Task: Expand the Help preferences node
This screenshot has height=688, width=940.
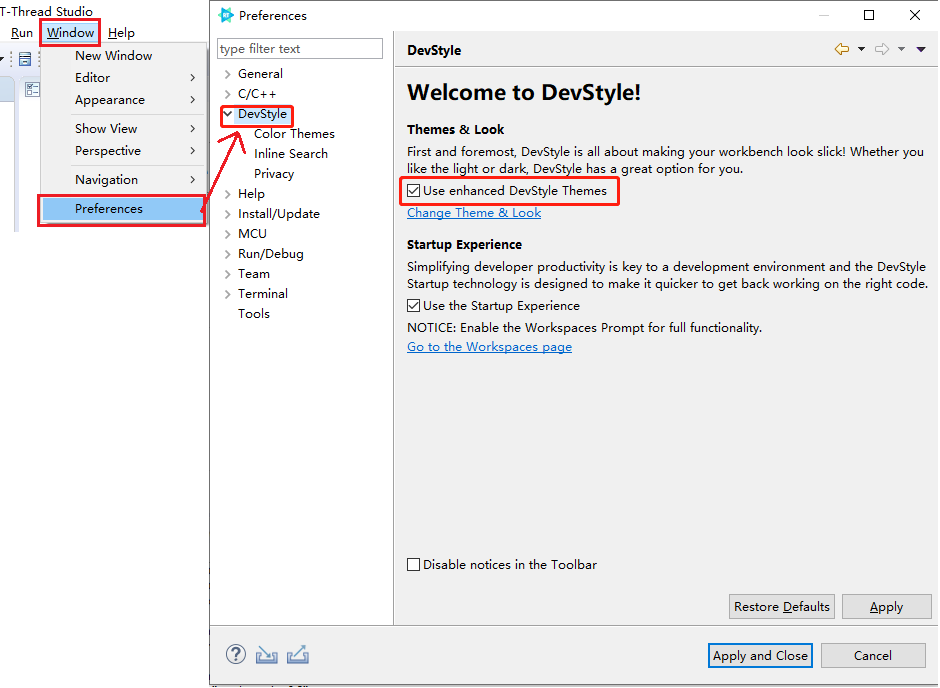Action: (x=227, y=194)
